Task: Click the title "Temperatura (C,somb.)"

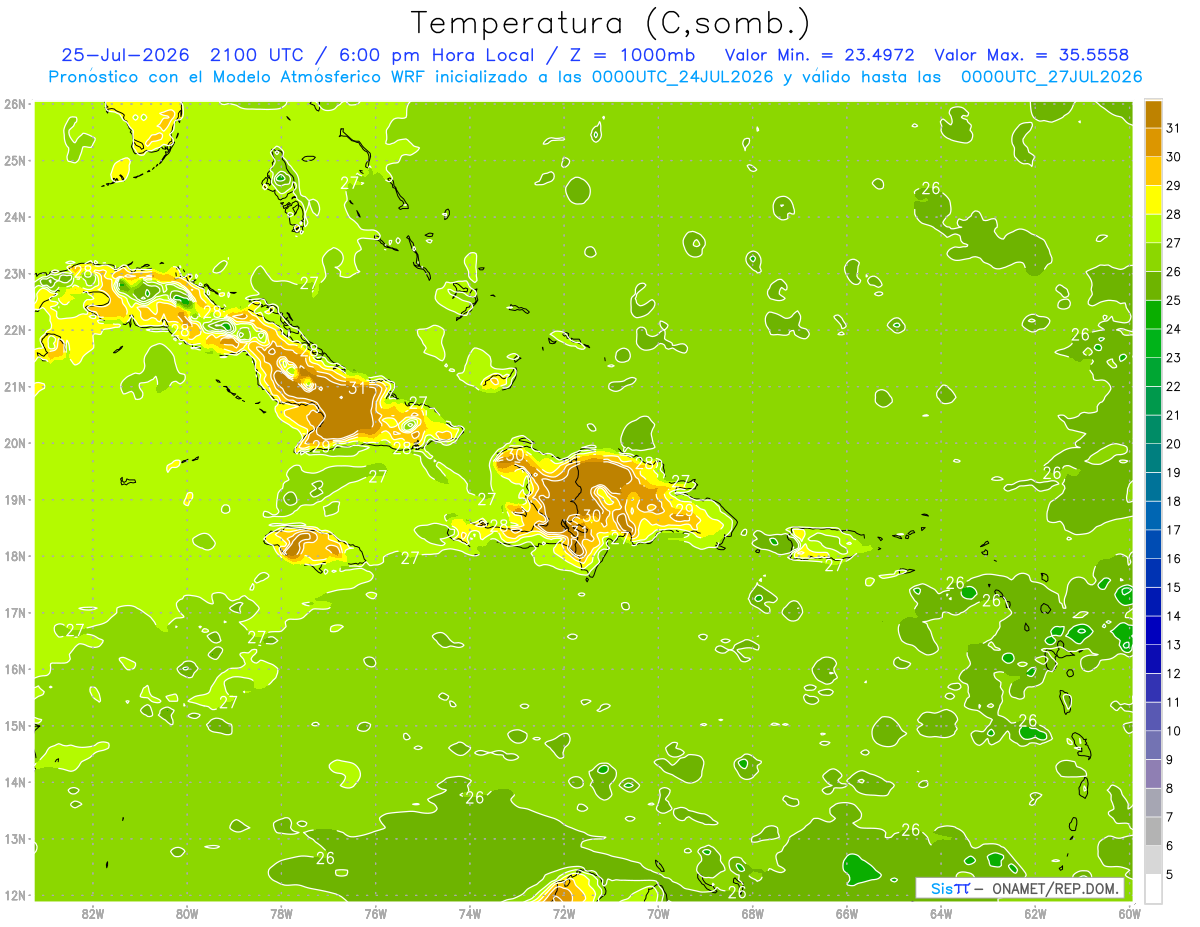Action: (610, 23)
